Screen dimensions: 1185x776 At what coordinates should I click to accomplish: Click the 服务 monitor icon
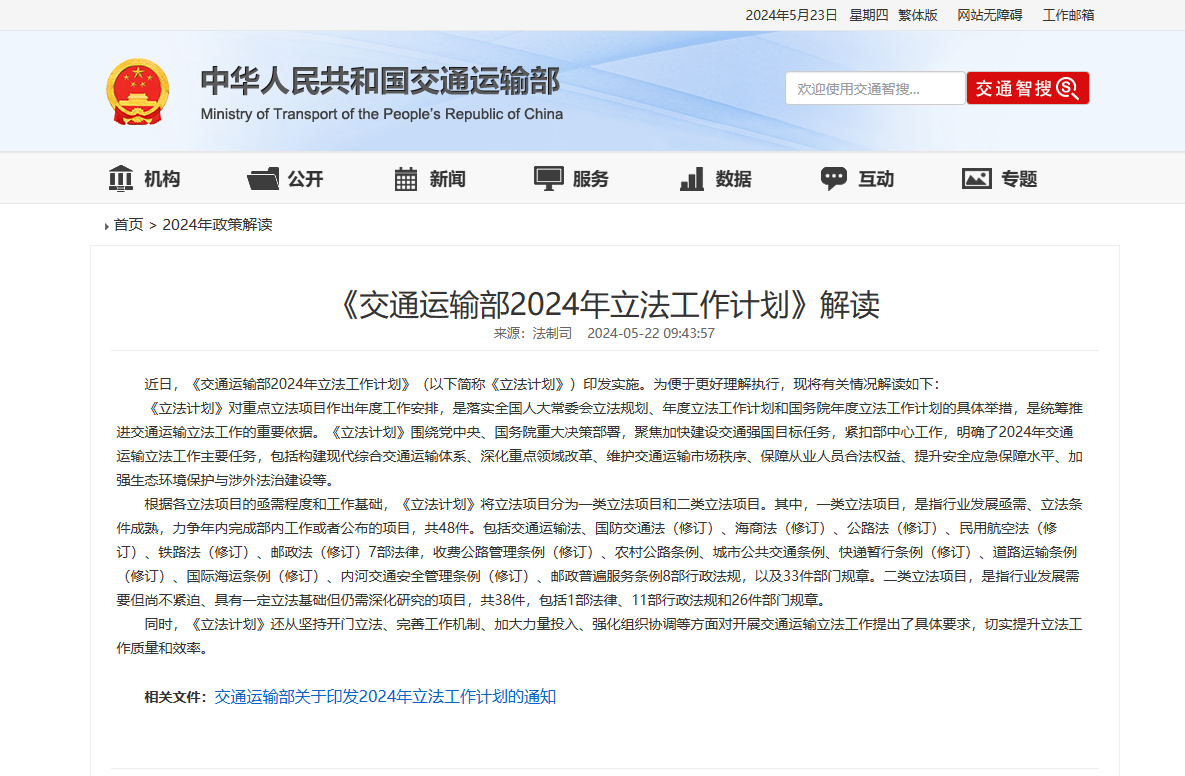click(x=549, y=178)
